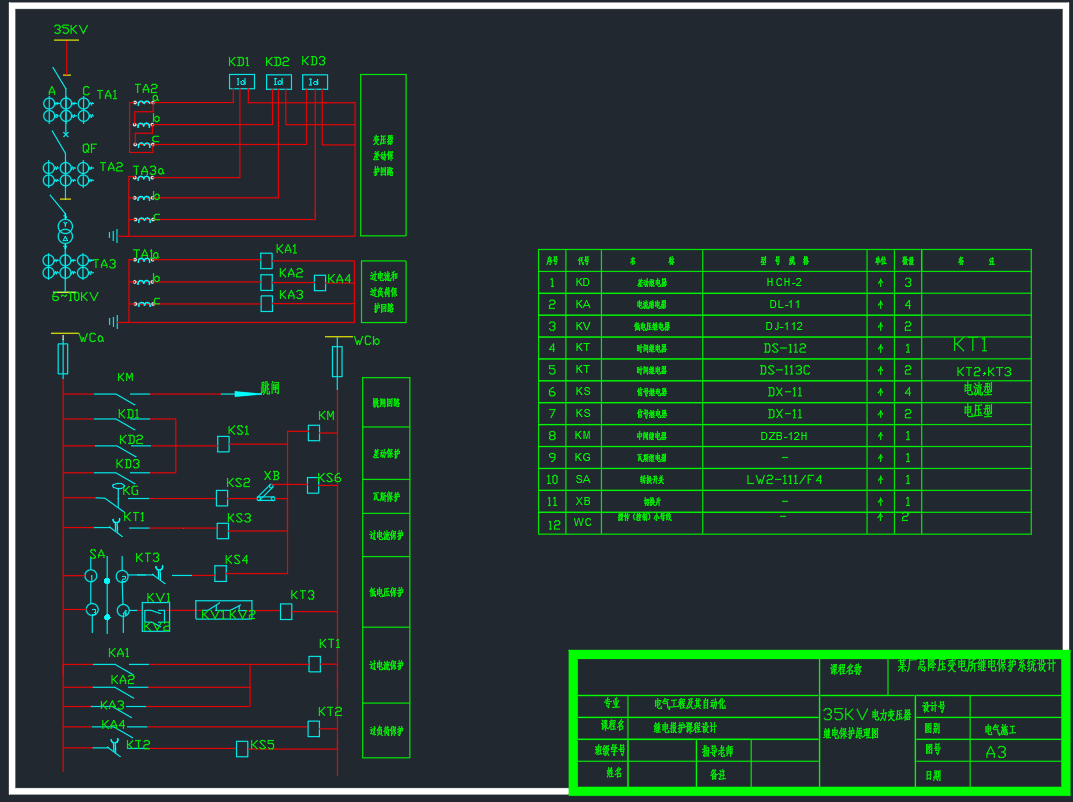Viewport: 1073px width, 802px height.
Task: Click the KD1 differential relay box
Action: pos(241,82)
